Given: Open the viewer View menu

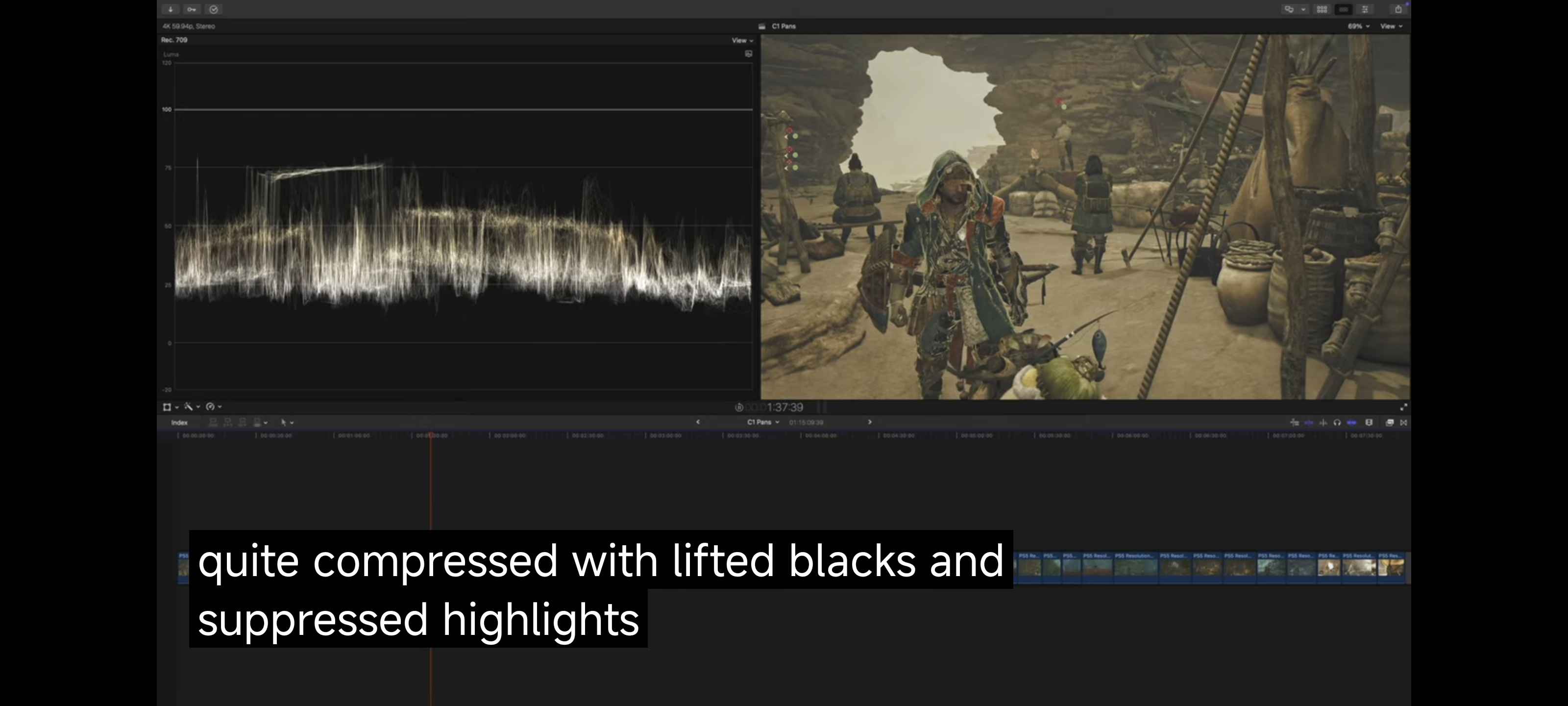Looking at the screenshot, I should coord(1392,26).
